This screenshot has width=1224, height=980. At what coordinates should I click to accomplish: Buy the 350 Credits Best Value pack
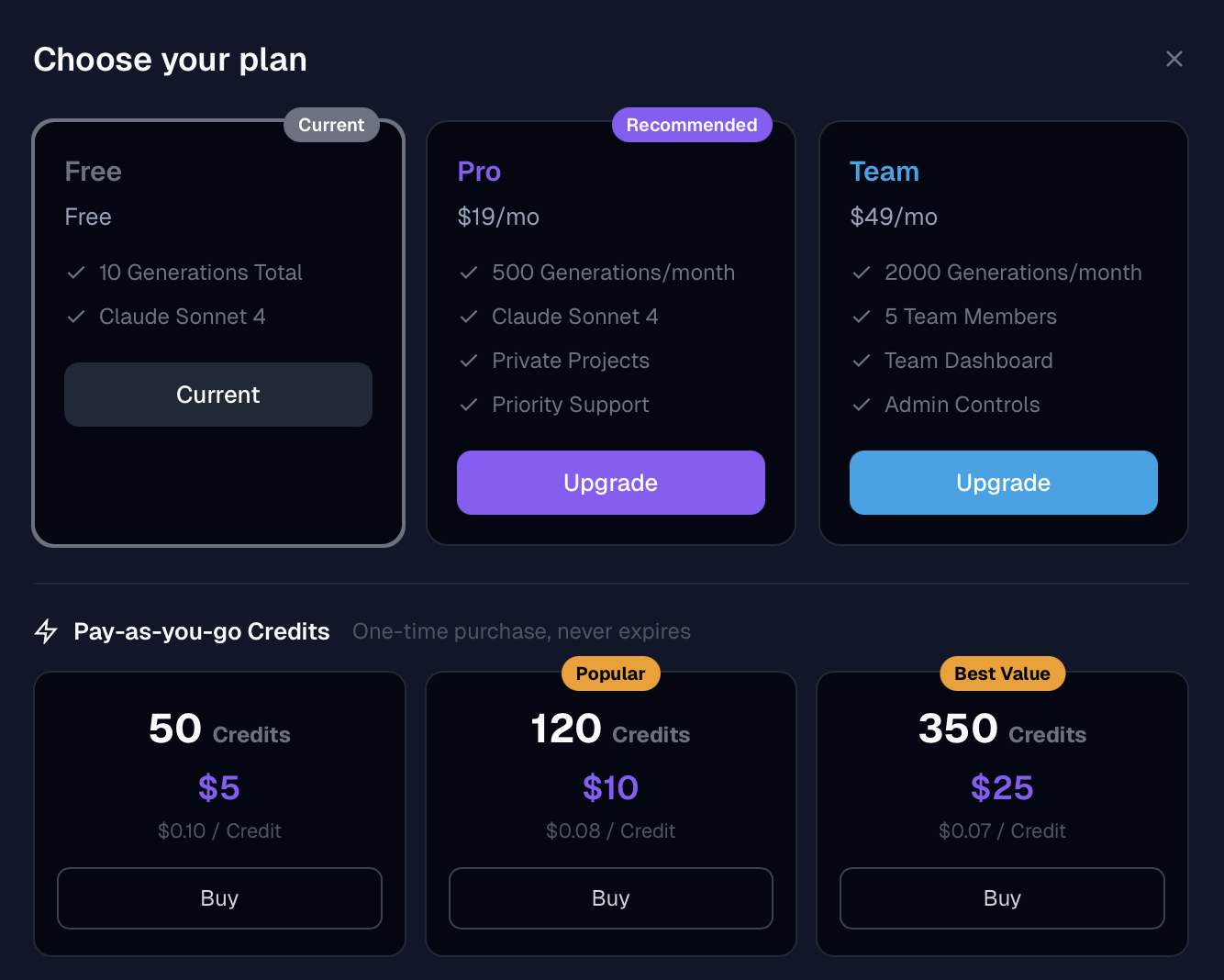pyautogui.click(x=1002, y=898)
